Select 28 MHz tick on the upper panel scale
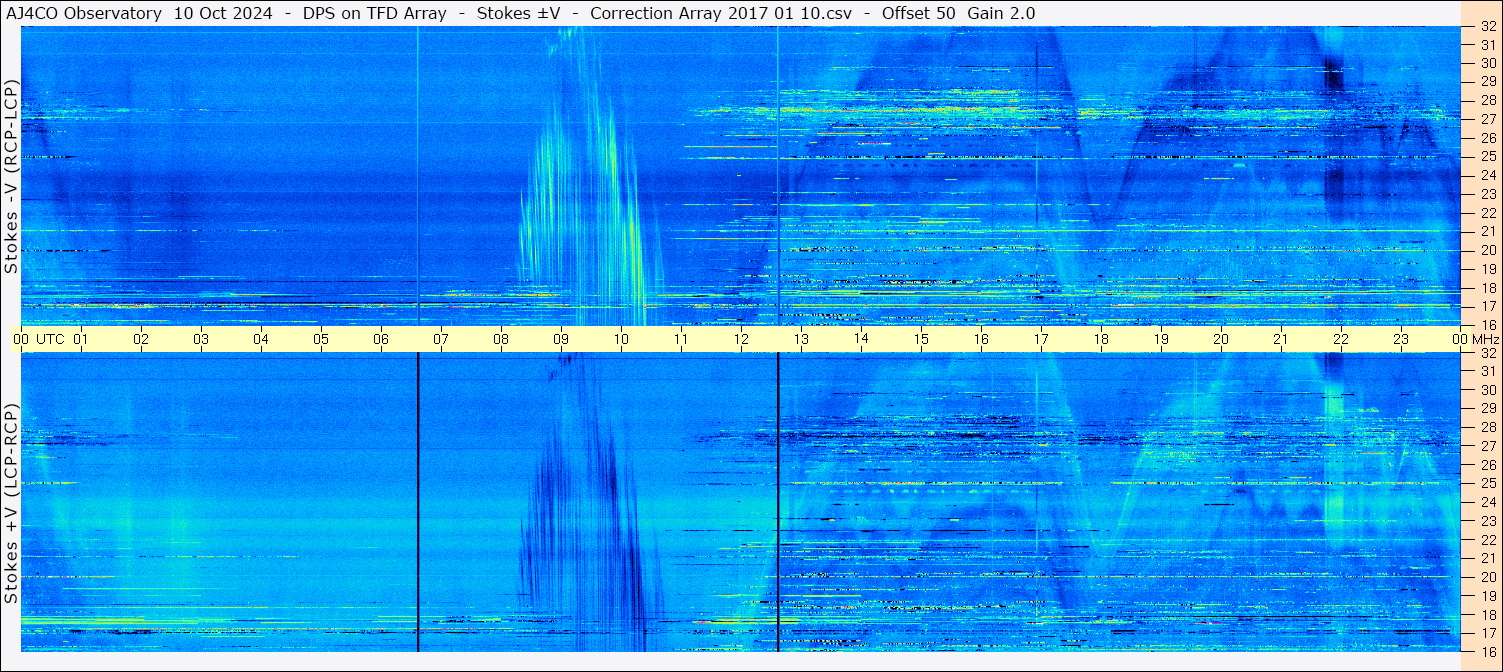The height and width of the screenshot is (672, 1503). 1487,100
